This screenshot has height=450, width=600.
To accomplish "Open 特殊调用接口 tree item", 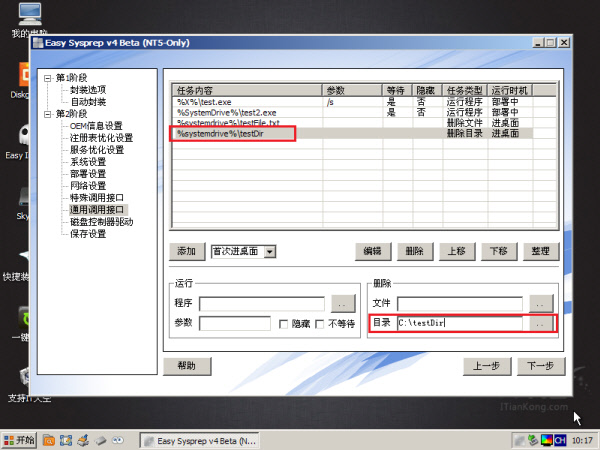I will point(97,198).
